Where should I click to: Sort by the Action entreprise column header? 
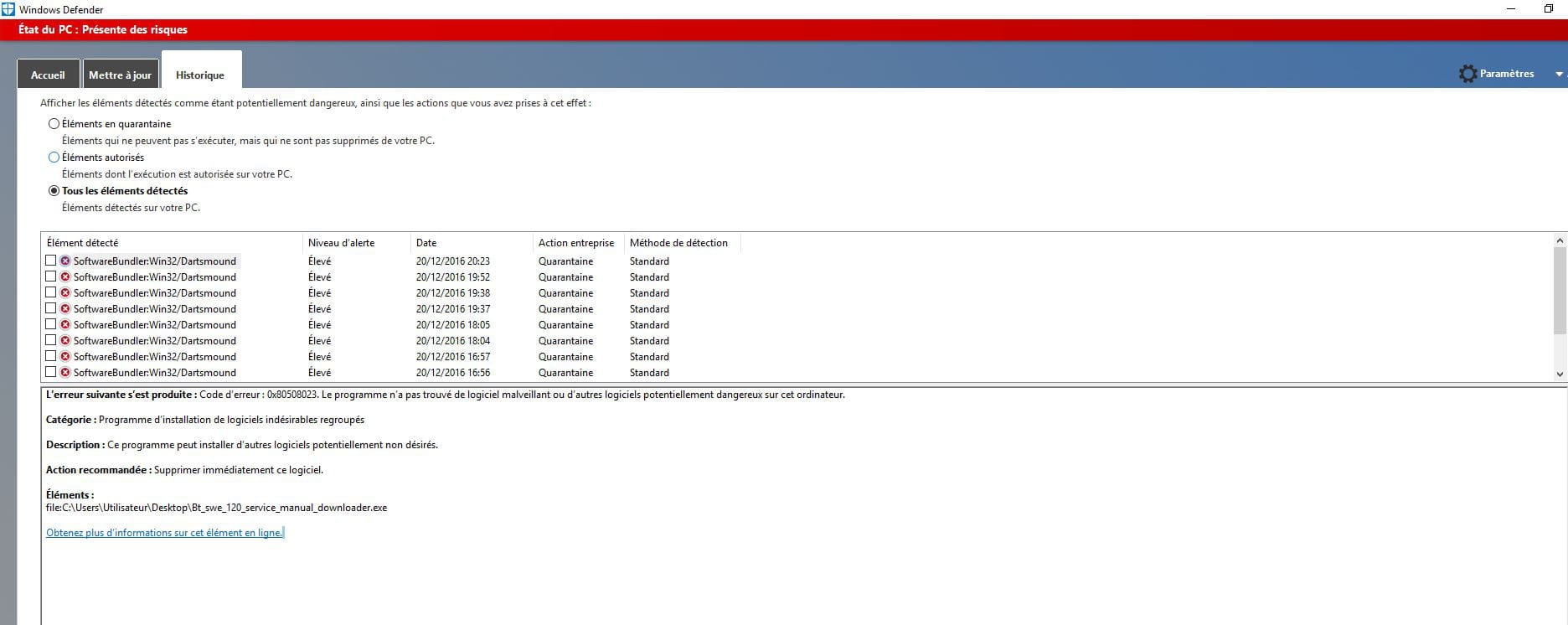[578, 243]
